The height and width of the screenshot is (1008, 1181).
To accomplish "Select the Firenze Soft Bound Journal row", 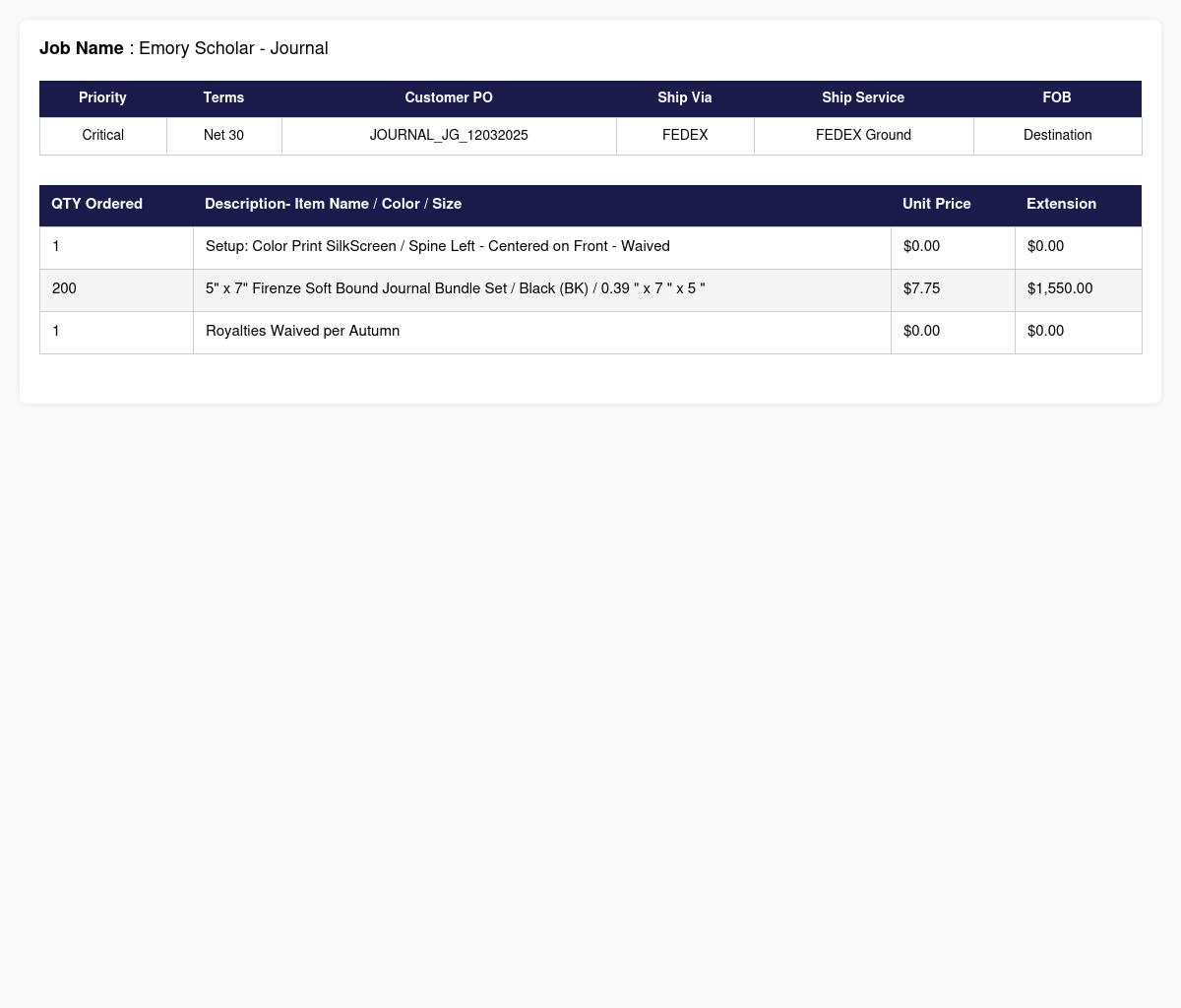I will [455, 288].
